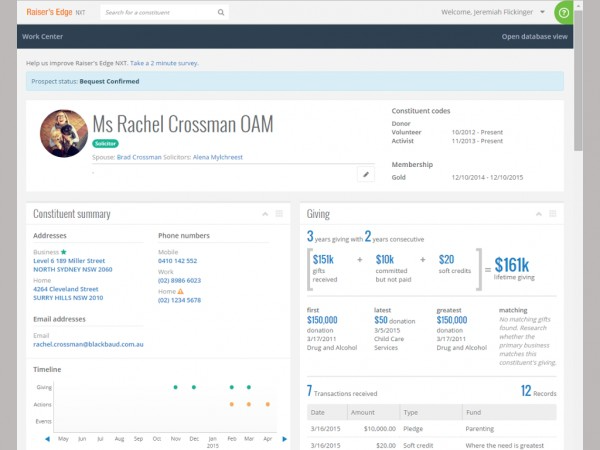This screenshot has height=450, width=600.
Task: Click the pencil edit icon on profile
Action: click(x=366, y=174)
